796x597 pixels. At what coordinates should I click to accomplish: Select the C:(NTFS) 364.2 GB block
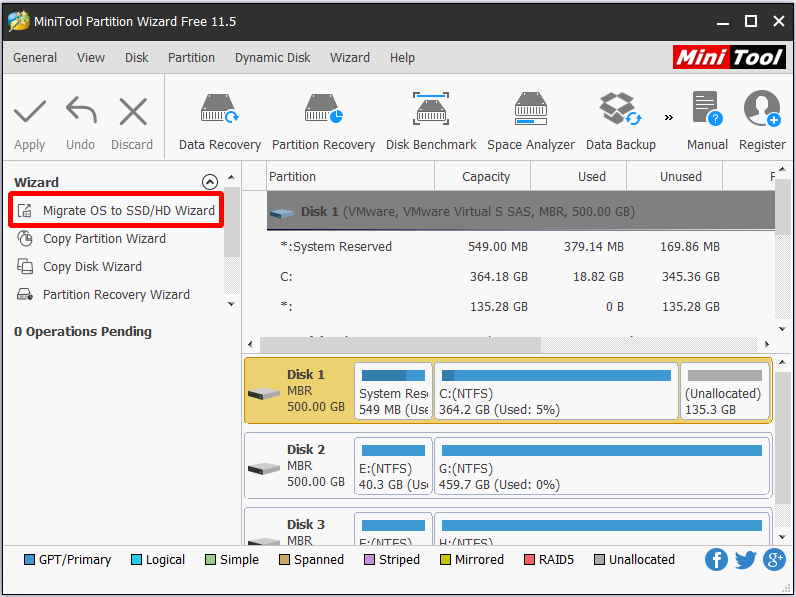click(556, 391)
